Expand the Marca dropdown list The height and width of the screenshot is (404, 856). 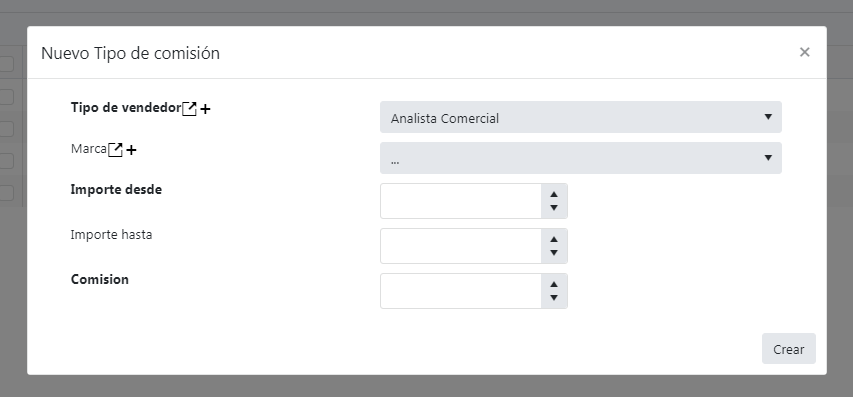pos(581,158)
